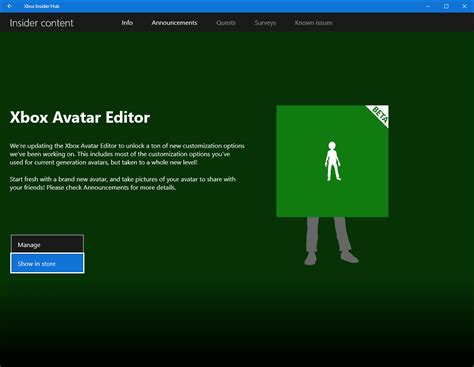View the Known issues tab
The height and width of the screenshot is (367, 474).
click(313, 23)
